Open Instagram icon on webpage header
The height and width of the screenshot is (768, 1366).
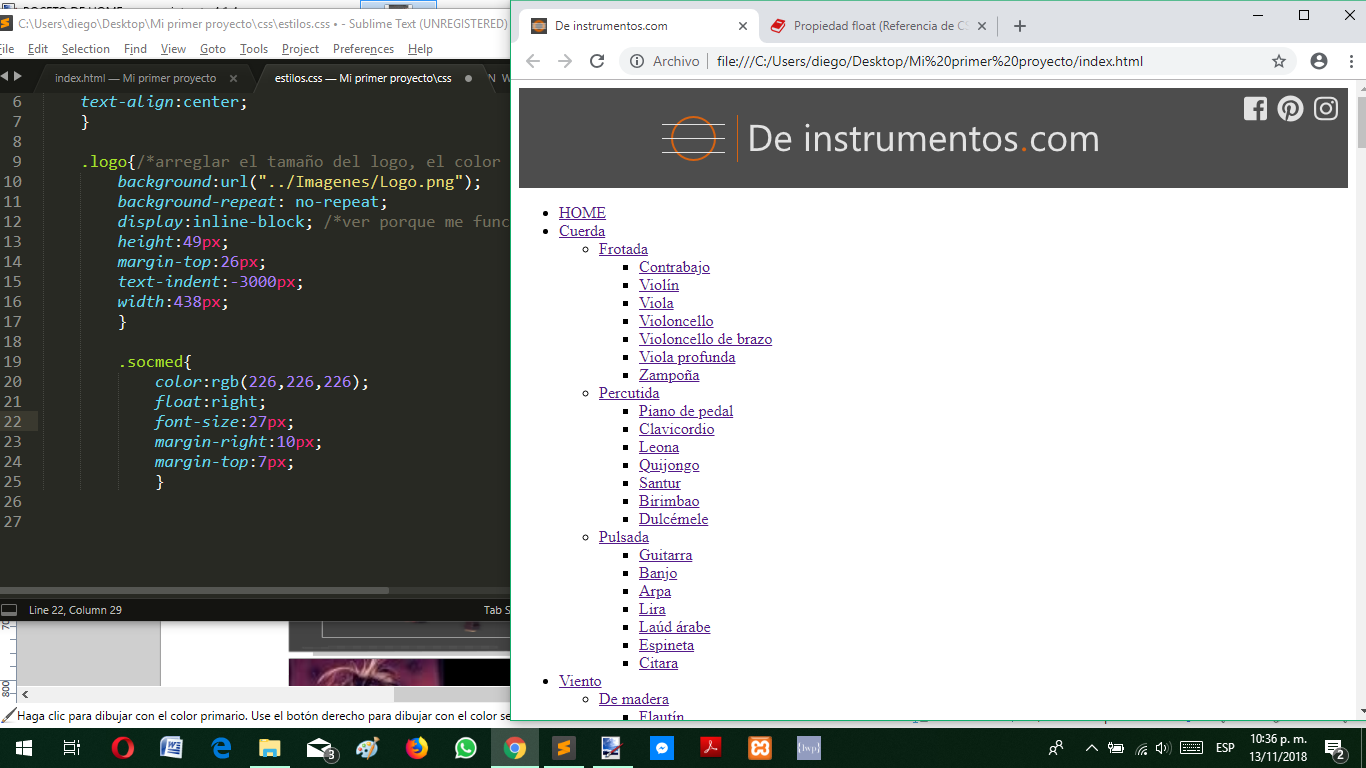(1326, 108)
